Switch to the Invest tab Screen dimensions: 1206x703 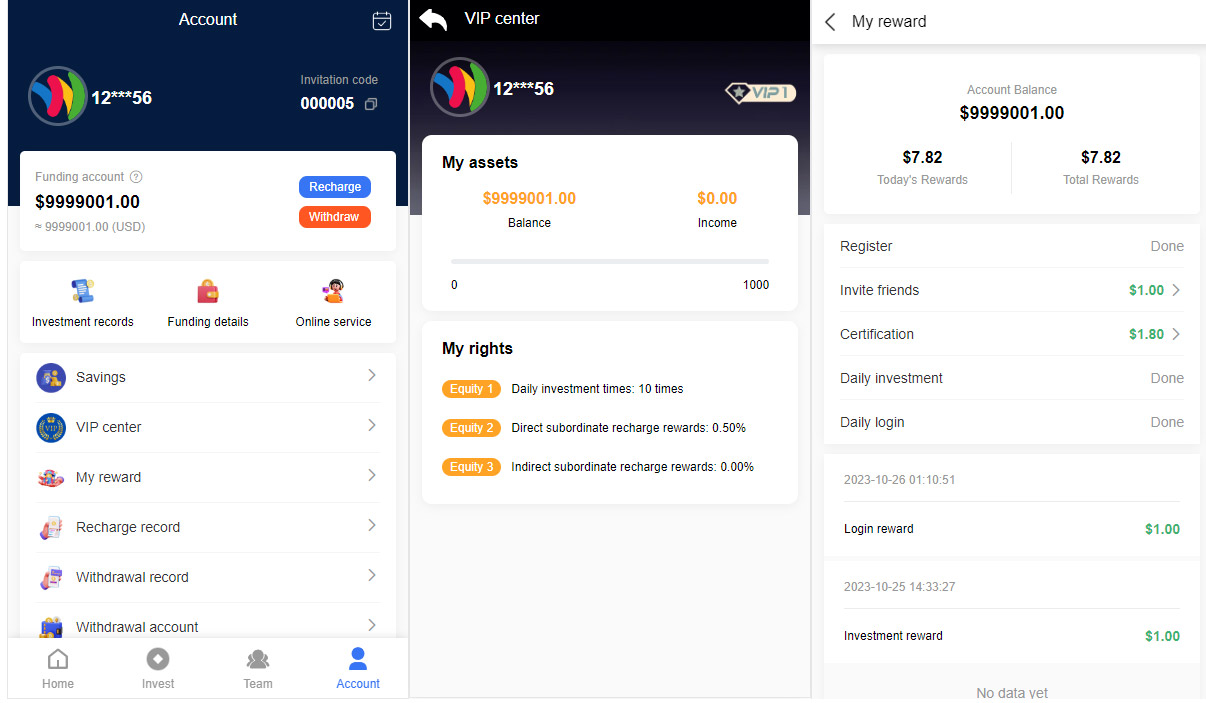click(158, 669)
